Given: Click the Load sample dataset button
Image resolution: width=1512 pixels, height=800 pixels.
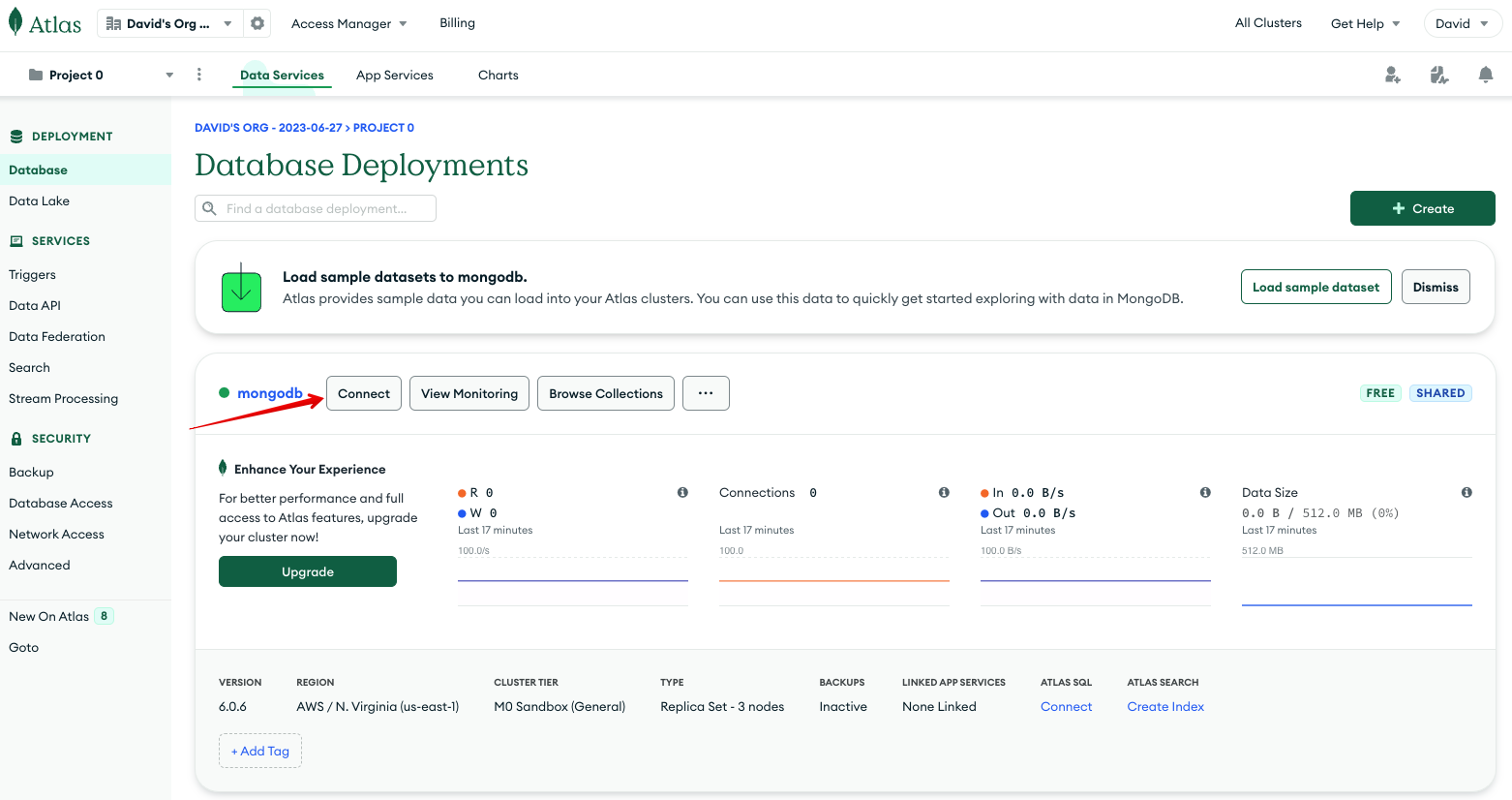Looking at the screenshot, I should 1315,287.
